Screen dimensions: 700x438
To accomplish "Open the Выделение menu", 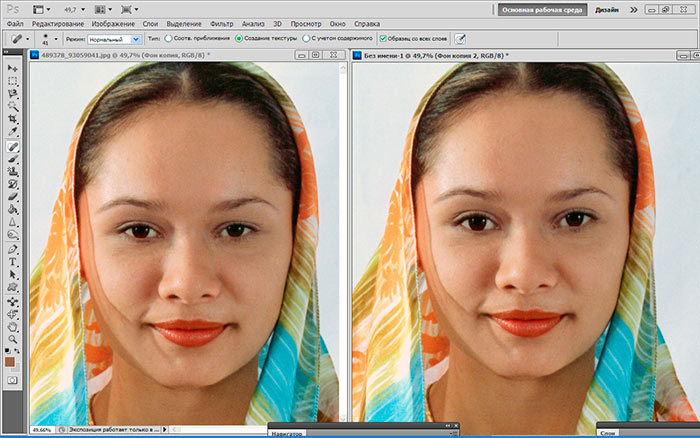I will click(x=184, y=24).
